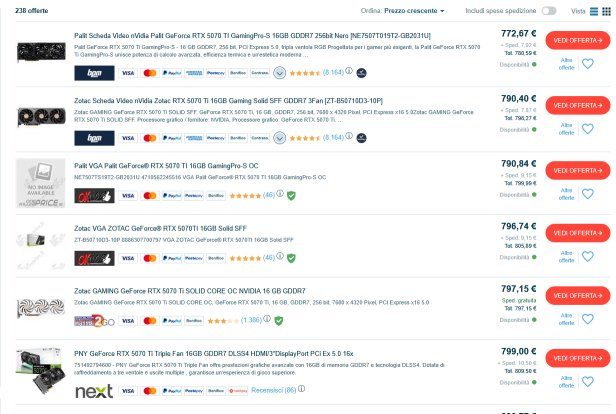Screen dimensions: 616x414
Task: Open (46) reviews on Zotac 796,74 € row
Action: point(269,258)
